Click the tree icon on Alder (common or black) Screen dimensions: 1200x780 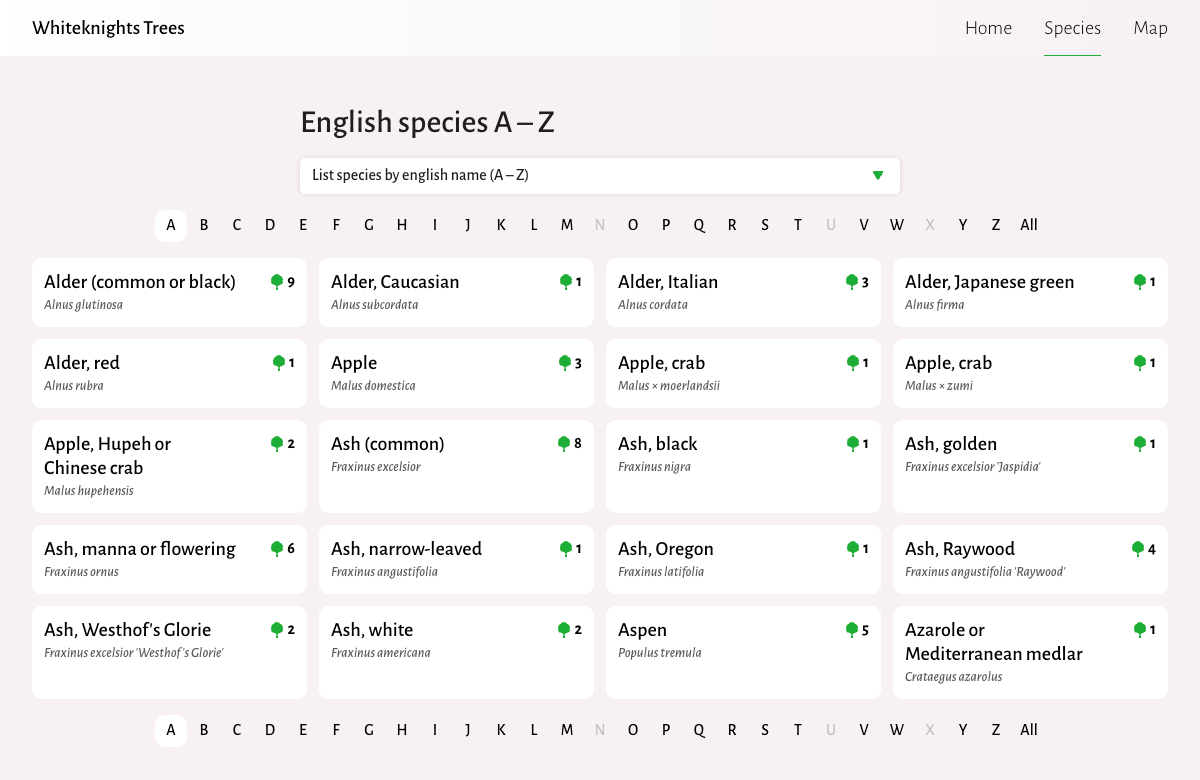tap(279, 281)
